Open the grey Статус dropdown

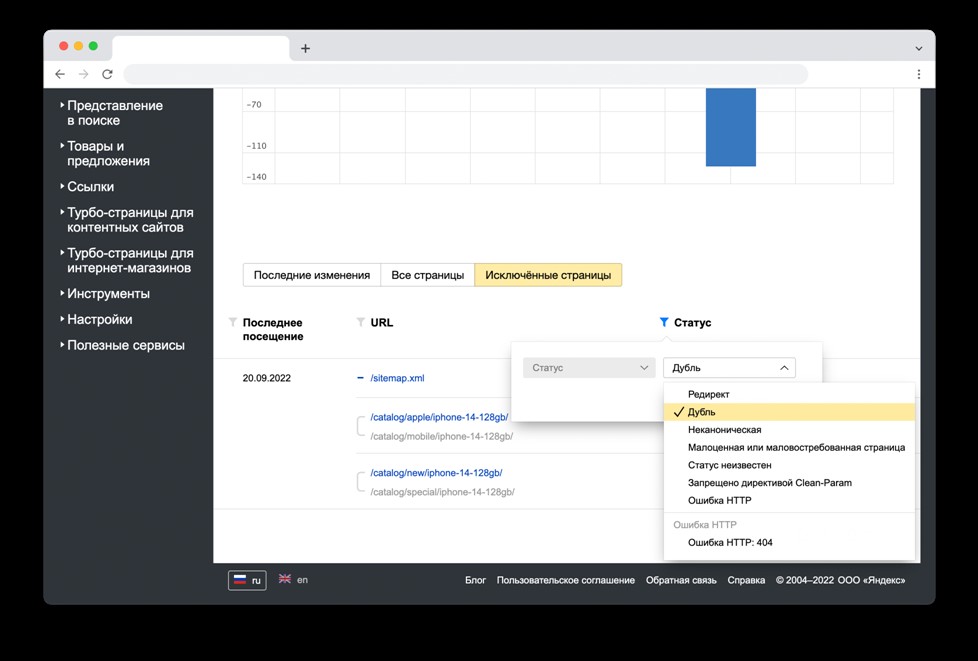(x=589, y=368)
